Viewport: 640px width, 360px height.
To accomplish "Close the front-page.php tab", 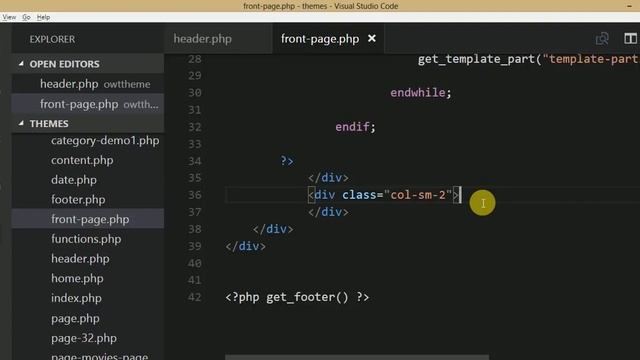I will tap(371, 38).
